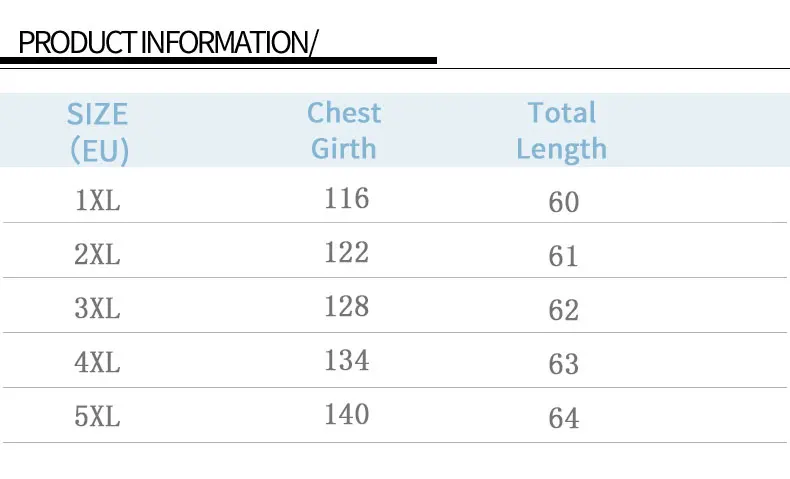This screenshot has width=790, height=479.
Task: Select chest girth value 116
Action: point(346,198)
